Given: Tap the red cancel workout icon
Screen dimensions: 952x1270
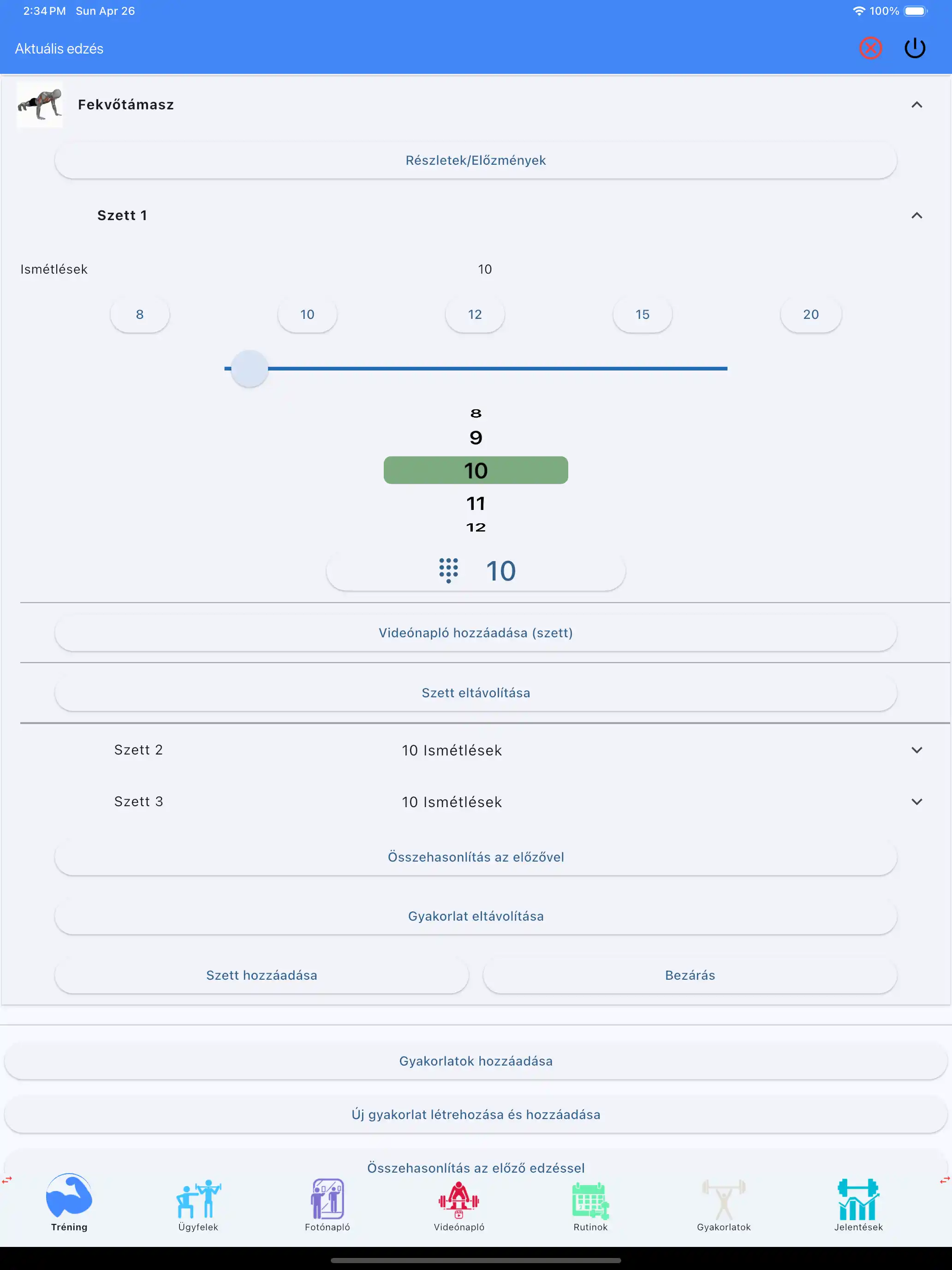Looking at the screenshot, I should coord(870,48).
